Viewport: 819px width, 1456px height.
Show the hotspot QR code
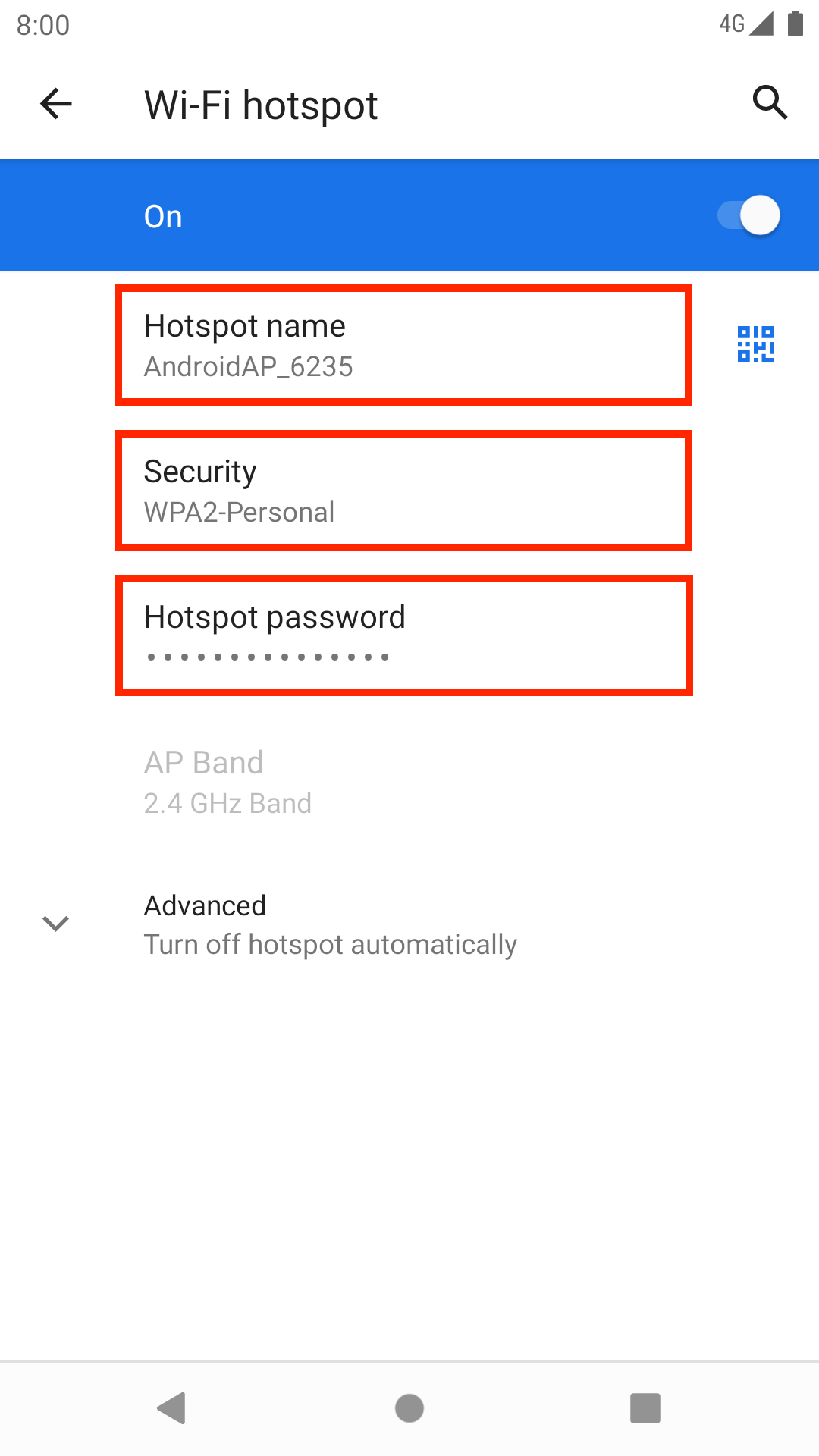click(755, 344)
